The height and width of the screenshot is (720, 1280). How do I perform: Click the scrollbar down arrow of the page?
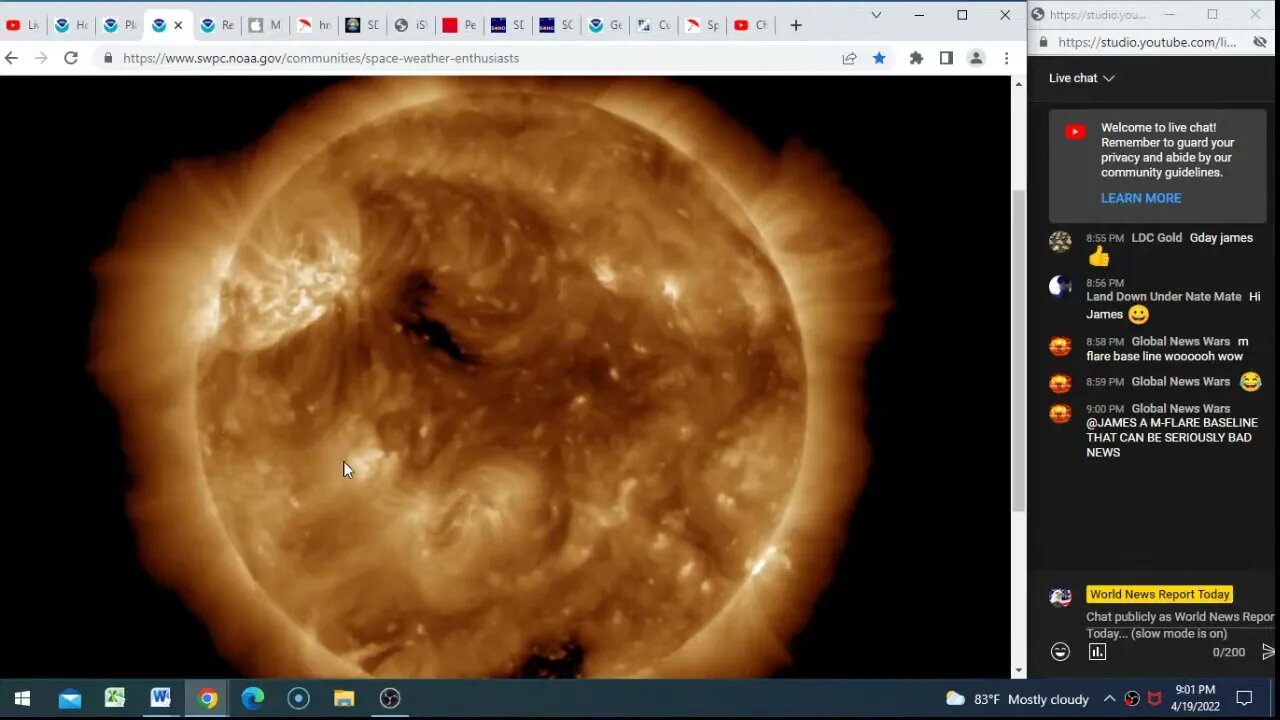[x=1019, y=671]
